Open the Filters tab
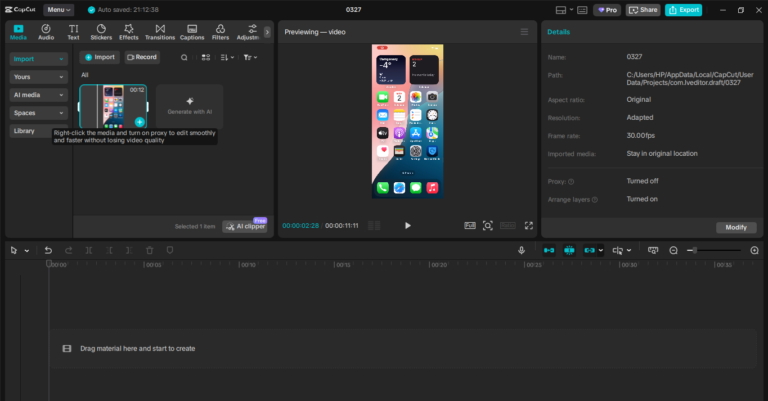The width and height of the screenshot is (768, 401). pos(220,32)
